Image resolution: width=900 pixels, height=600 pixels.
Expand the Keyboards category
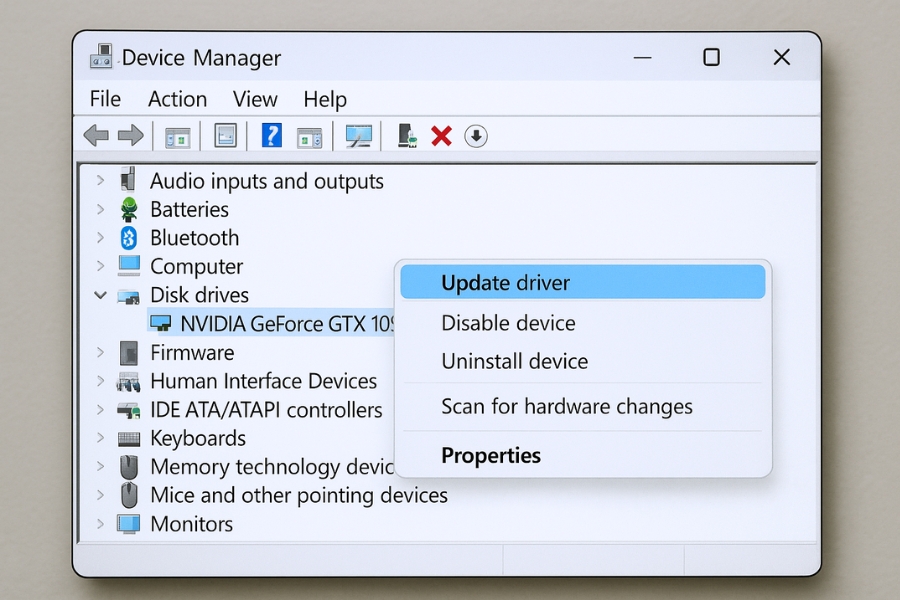pos(100,438)
